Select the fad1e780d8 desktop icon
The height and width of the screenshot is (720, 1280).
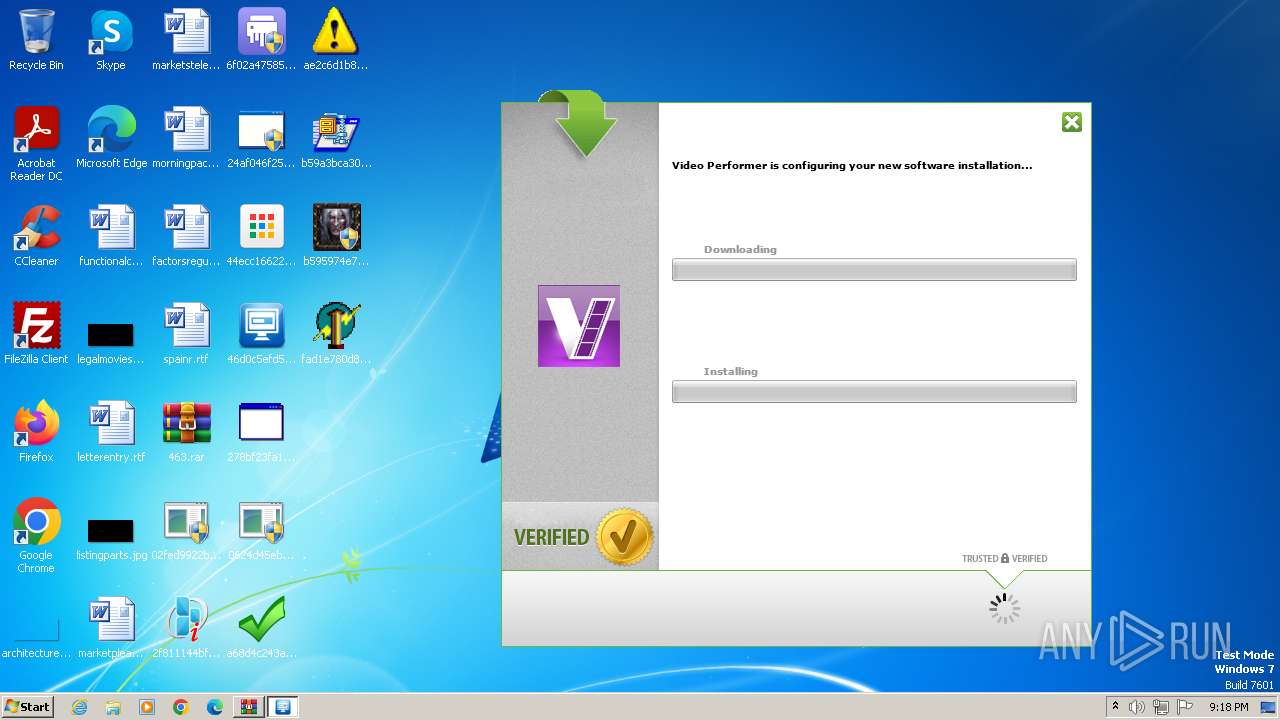(x=336, y=334)
